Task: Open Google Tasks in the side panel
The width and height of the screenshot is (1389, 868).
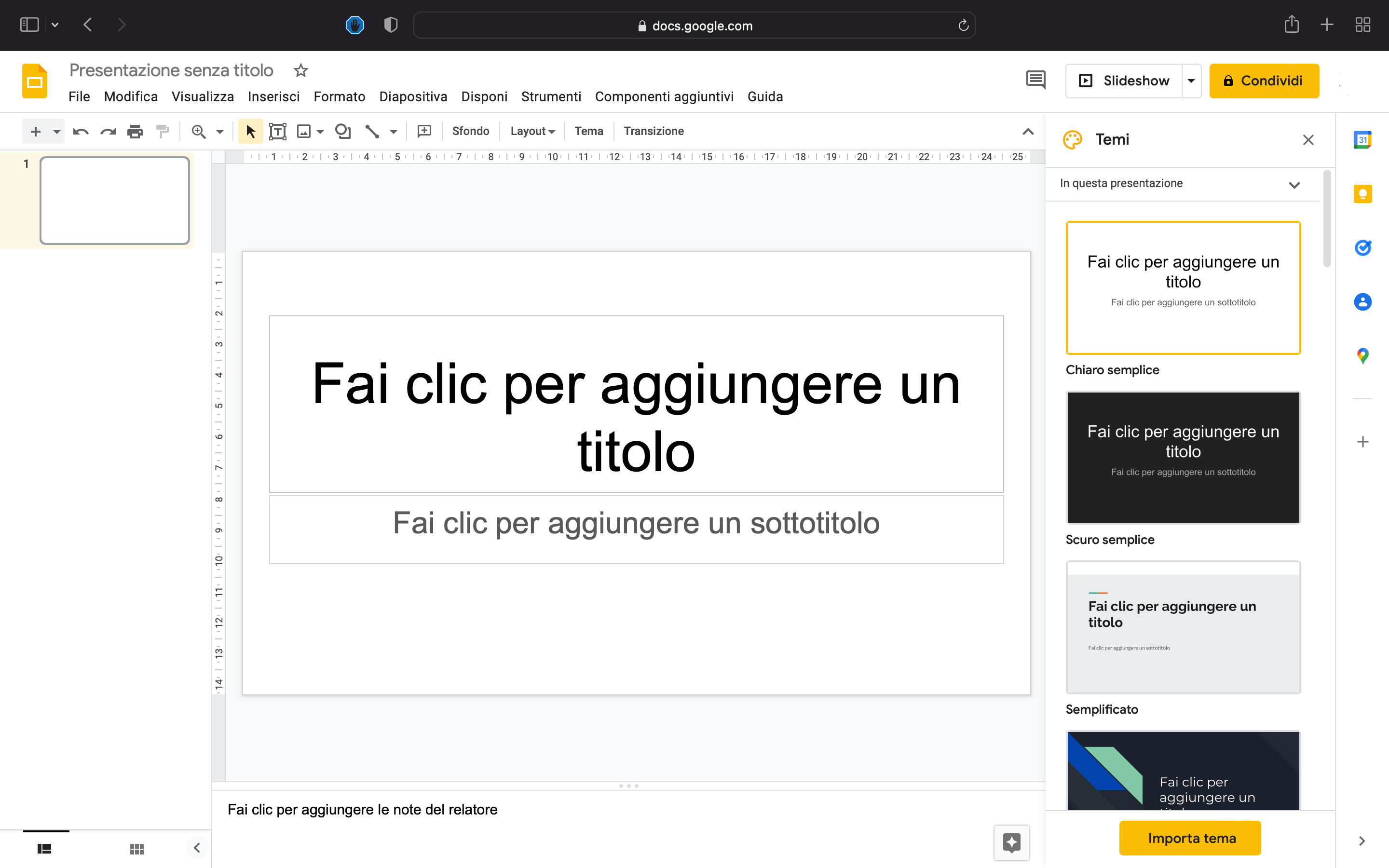Action: [x=1363, y=247]
